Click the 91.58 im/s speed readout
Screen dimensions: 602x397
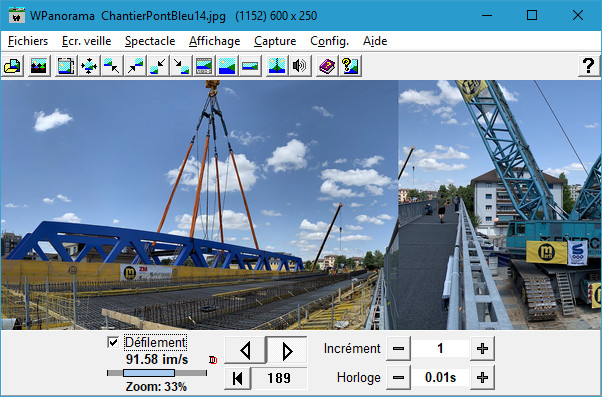coord(157,359)
